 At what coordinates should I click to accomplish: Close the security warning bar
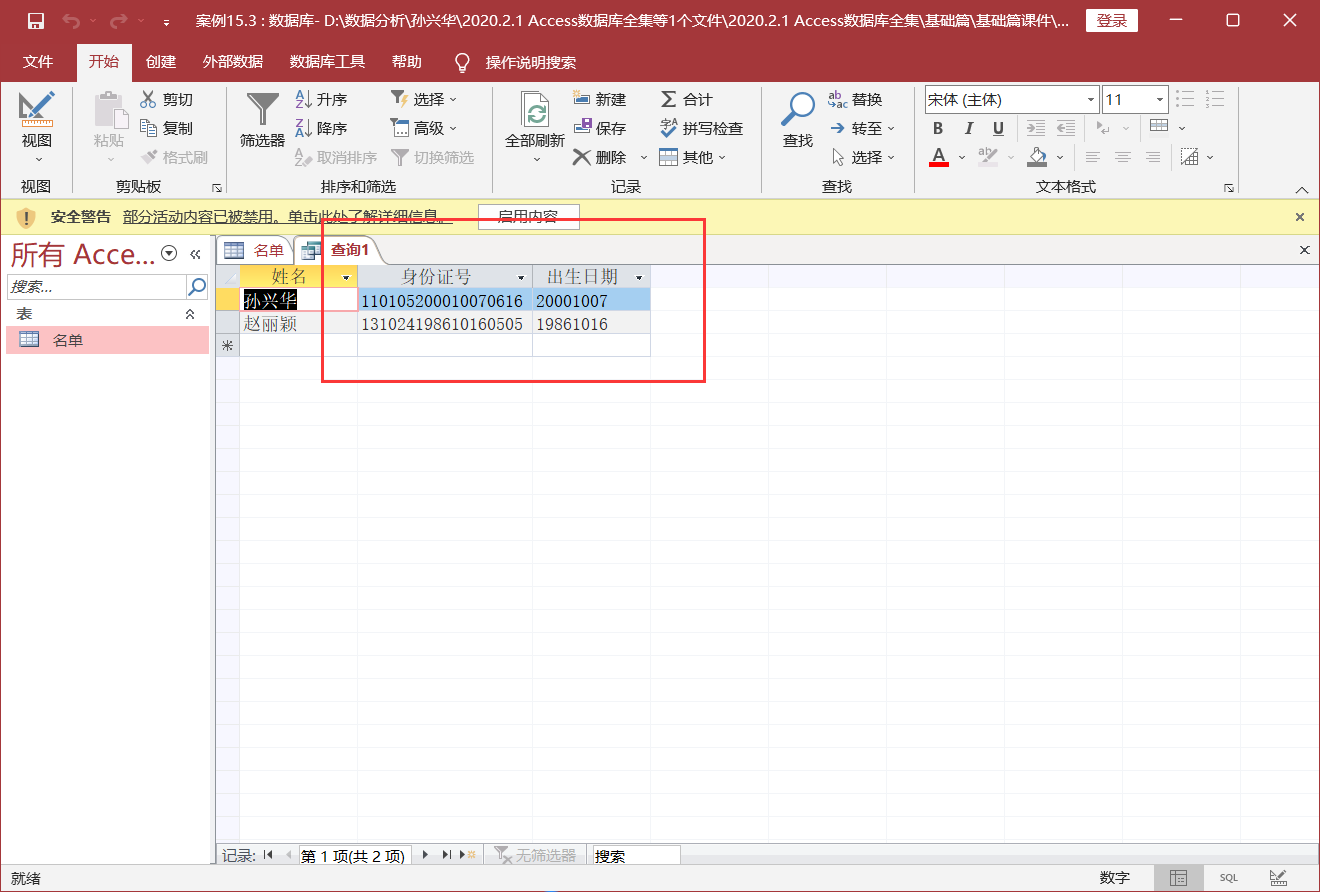[x=1300, y=217]
